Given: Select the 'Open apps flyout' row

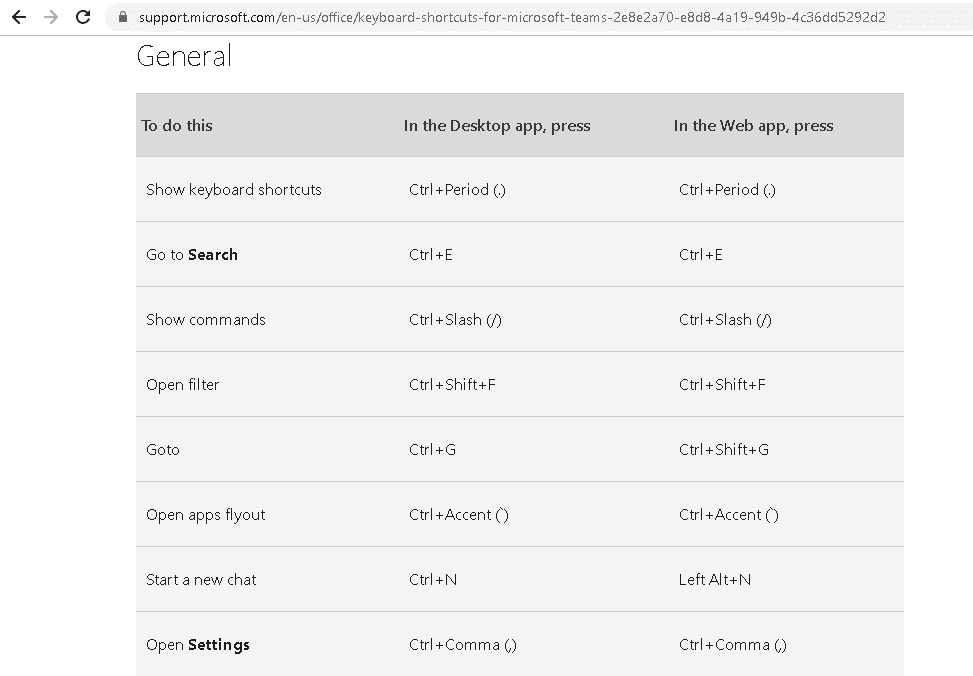Looking at the screenshot, I should (x=206, y=514).
